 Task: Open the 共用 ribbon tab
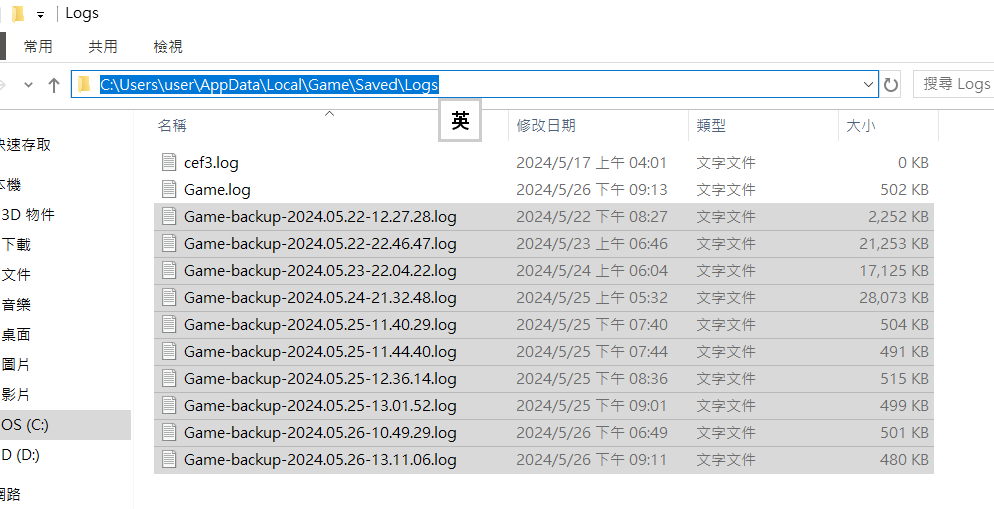coord(103,46)
